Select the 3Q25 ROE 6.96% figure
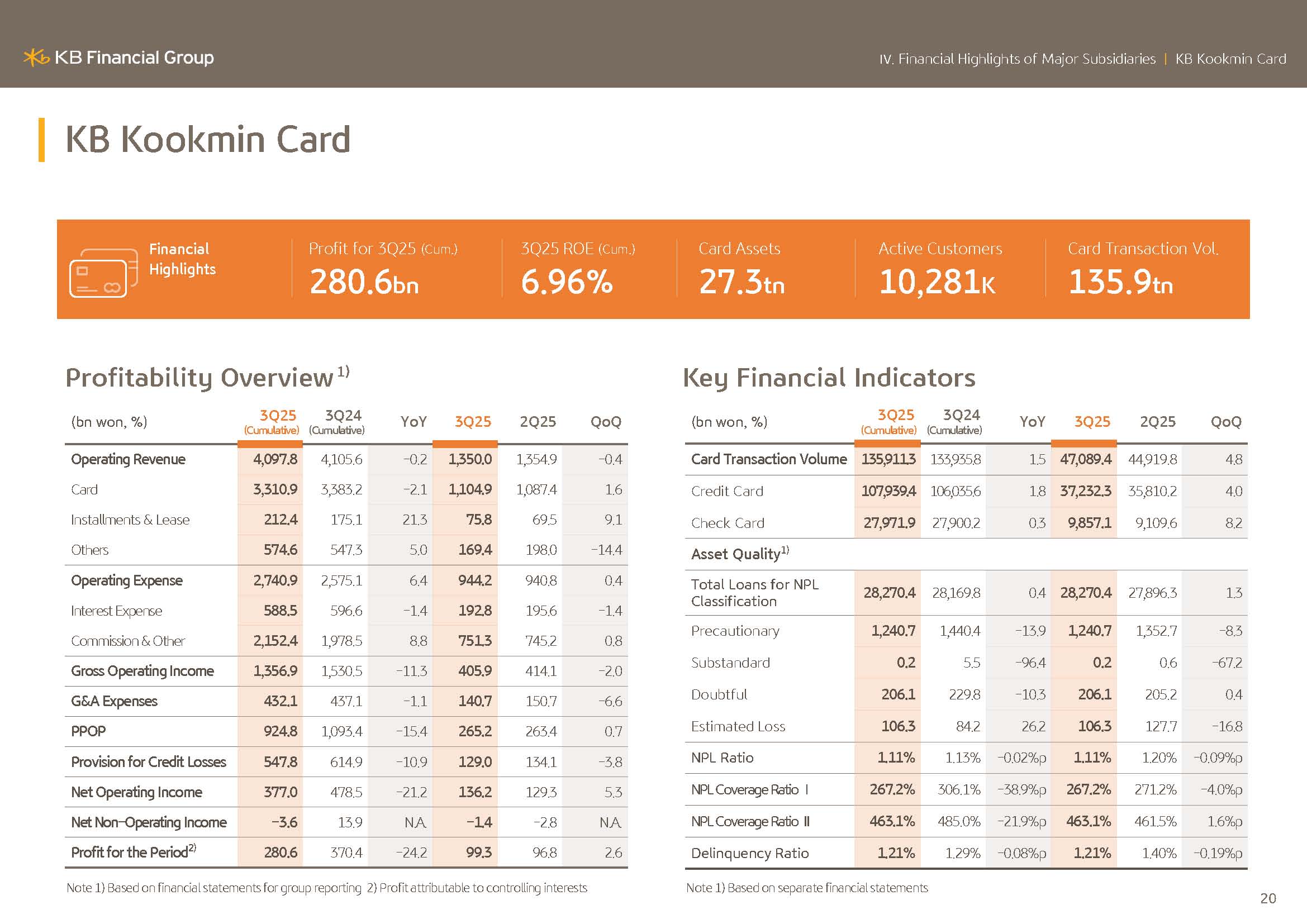Screen dimensions: 1307x924 point(567,282)
